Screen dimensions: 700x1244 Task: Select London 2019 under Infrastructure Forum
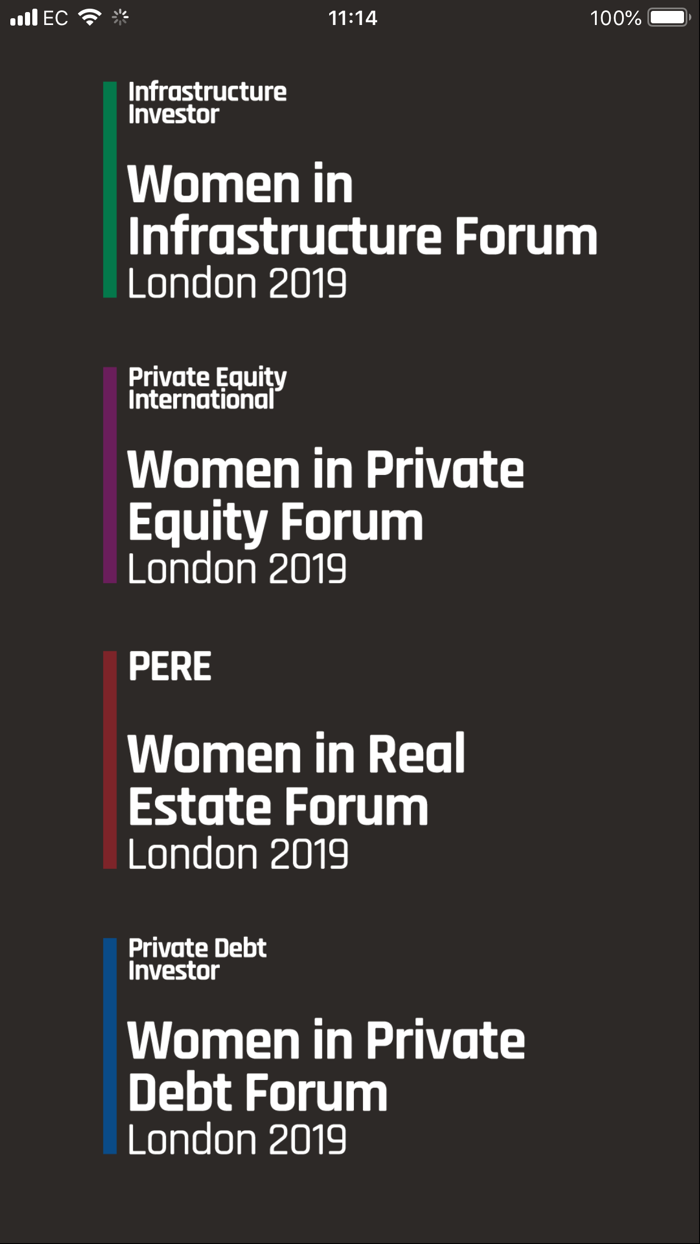[237, 283]
